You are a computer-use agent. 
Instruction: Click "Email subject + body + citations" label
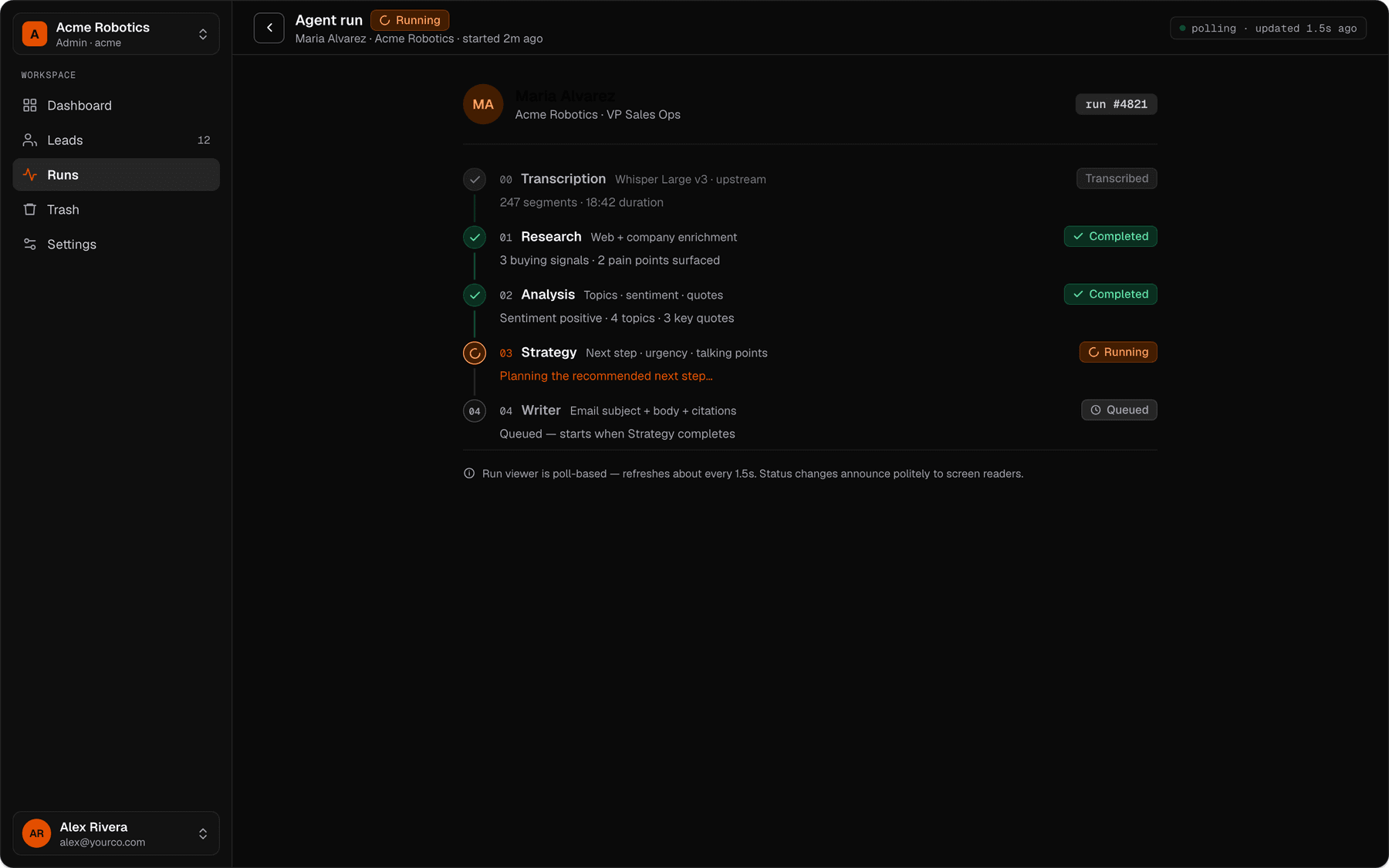pyautogui.click(x=653, y=410)
